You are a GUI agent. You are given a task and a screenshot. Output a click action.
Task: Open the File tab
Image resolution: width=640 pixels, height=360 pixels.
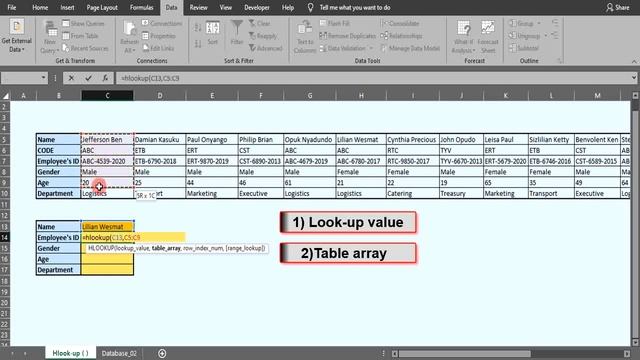click(12, 7)
